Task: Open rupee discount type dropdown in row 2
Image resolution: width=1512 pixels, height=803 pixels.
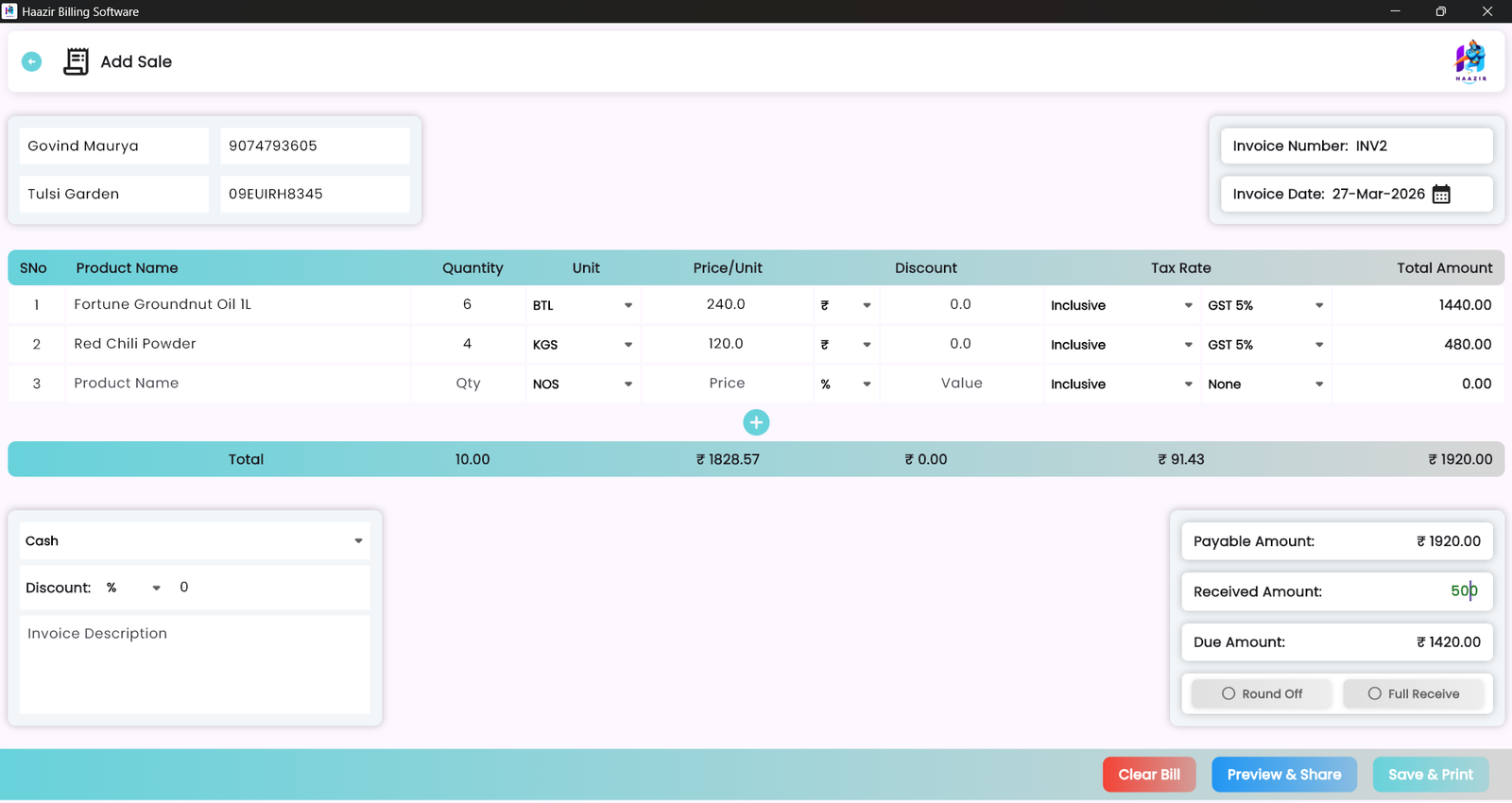Action: pos(846,345)
